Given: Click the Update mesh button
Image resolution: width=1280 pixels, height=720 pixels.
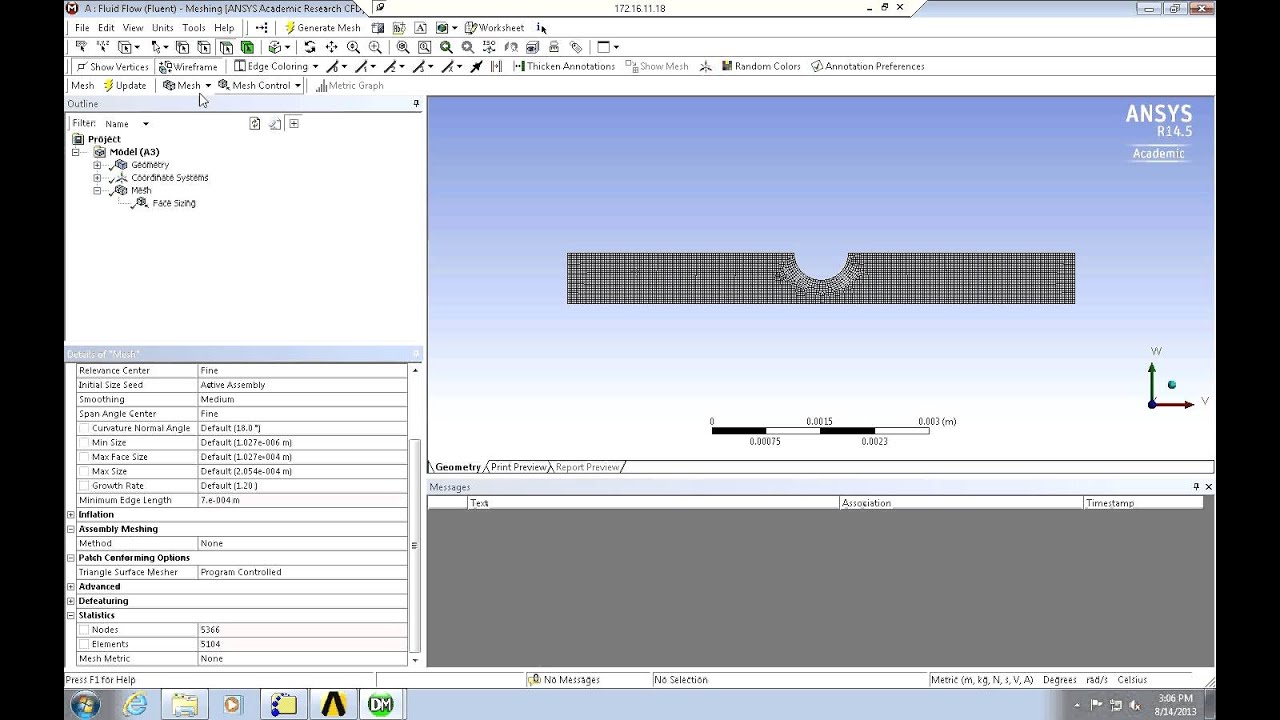Looking at the screenshot, I should [124, 85].
